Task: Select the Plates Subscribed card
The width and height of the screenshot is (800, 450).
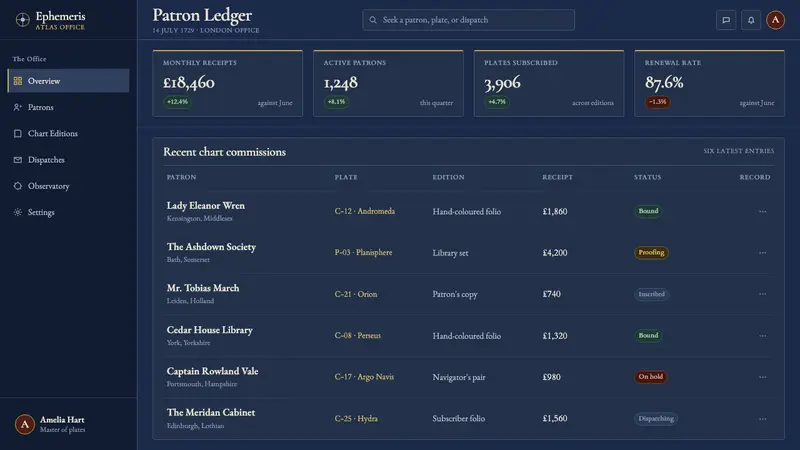Action: tap(548, 83)
